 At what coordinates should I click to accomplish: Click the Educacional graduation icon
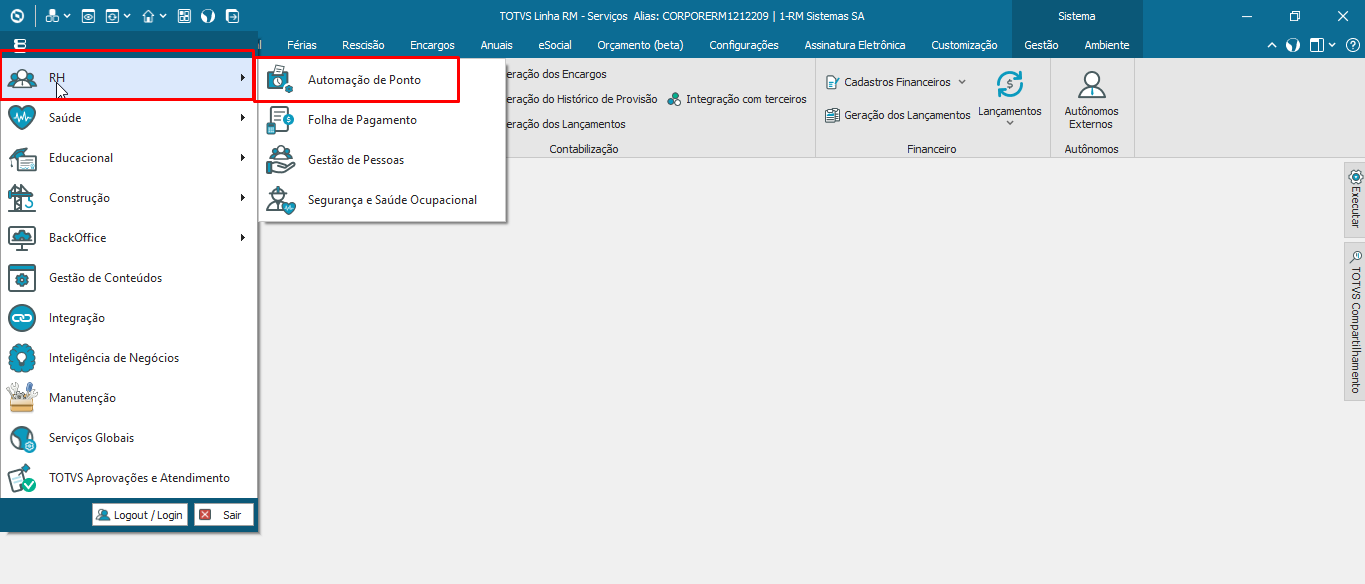[x=22, y=158]
